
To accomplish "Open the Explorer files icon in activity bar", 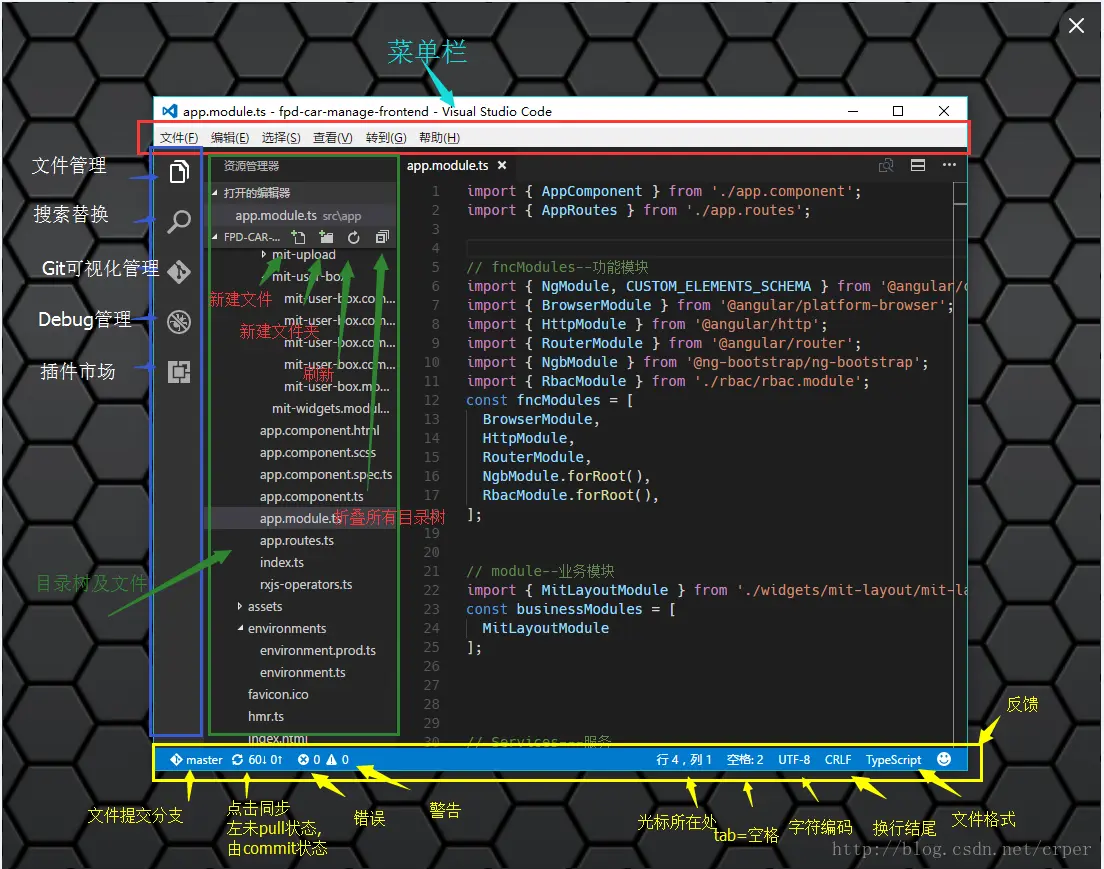I will (x=179, y=171).
